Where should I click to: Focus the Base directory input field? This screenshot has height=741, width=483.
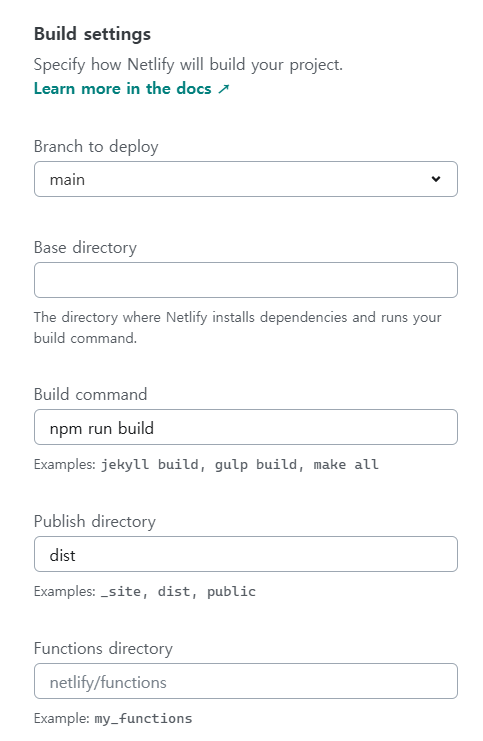[x=246, y=280]
